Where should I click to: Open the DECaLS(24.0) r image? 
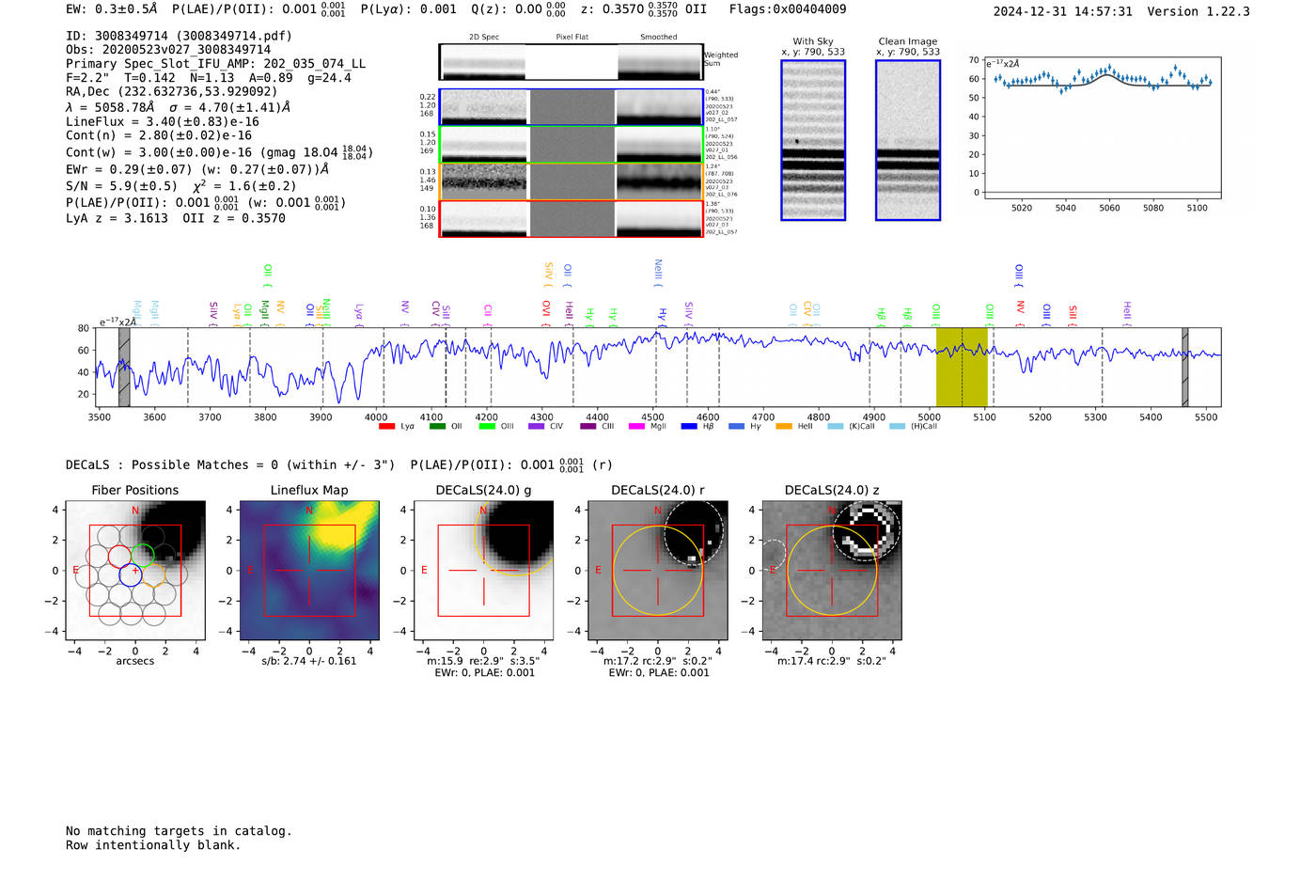pyautogui.click(x=657, y=571)
